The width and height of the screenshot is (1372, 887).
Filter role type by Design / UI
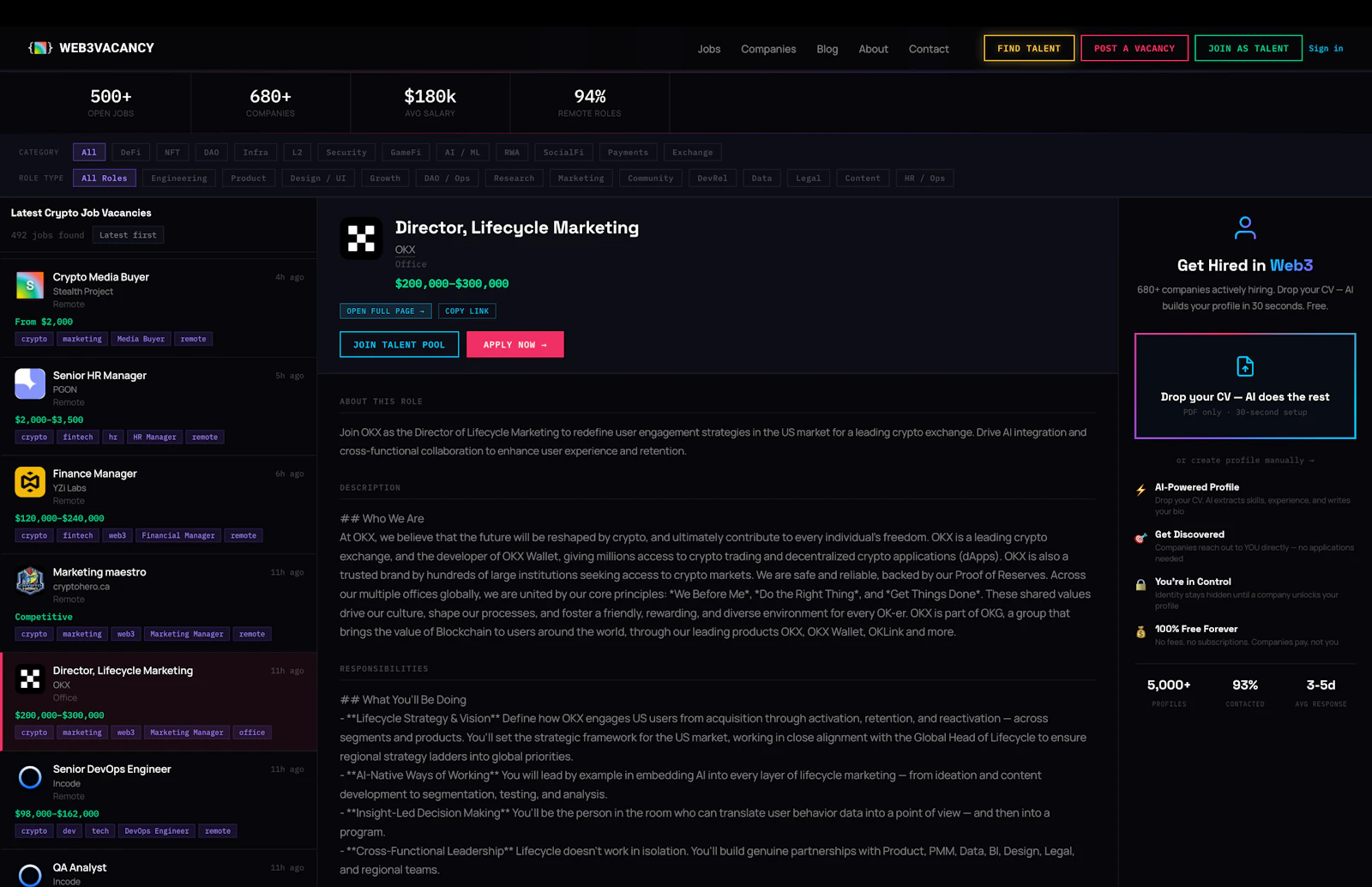(318, 178)
